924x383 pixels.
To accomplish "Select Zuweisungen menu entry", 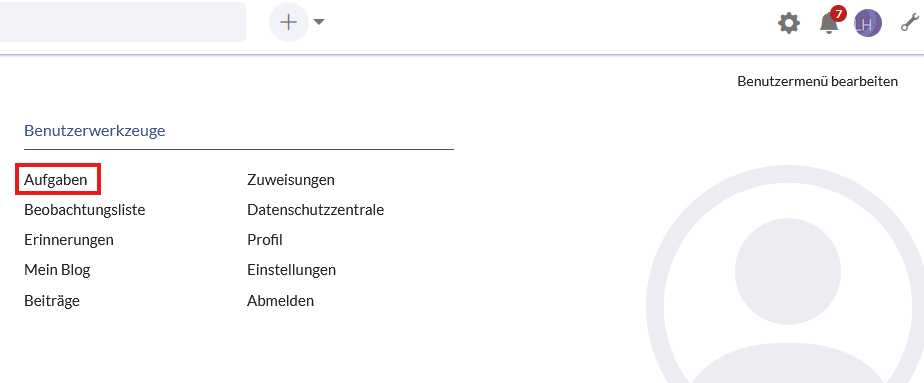I will click(x=291, y=180).
